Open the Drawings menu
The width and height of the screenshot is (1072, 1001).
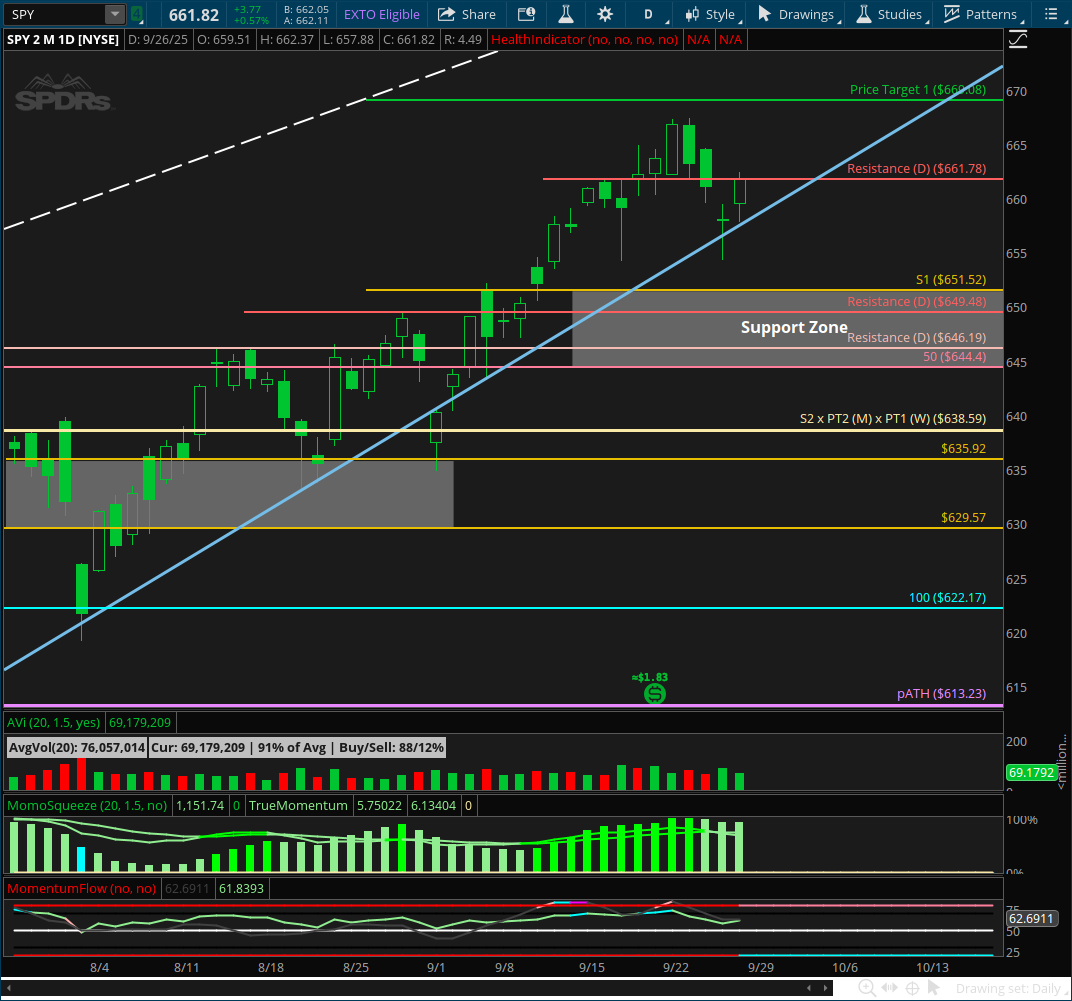tap(799, 14)
